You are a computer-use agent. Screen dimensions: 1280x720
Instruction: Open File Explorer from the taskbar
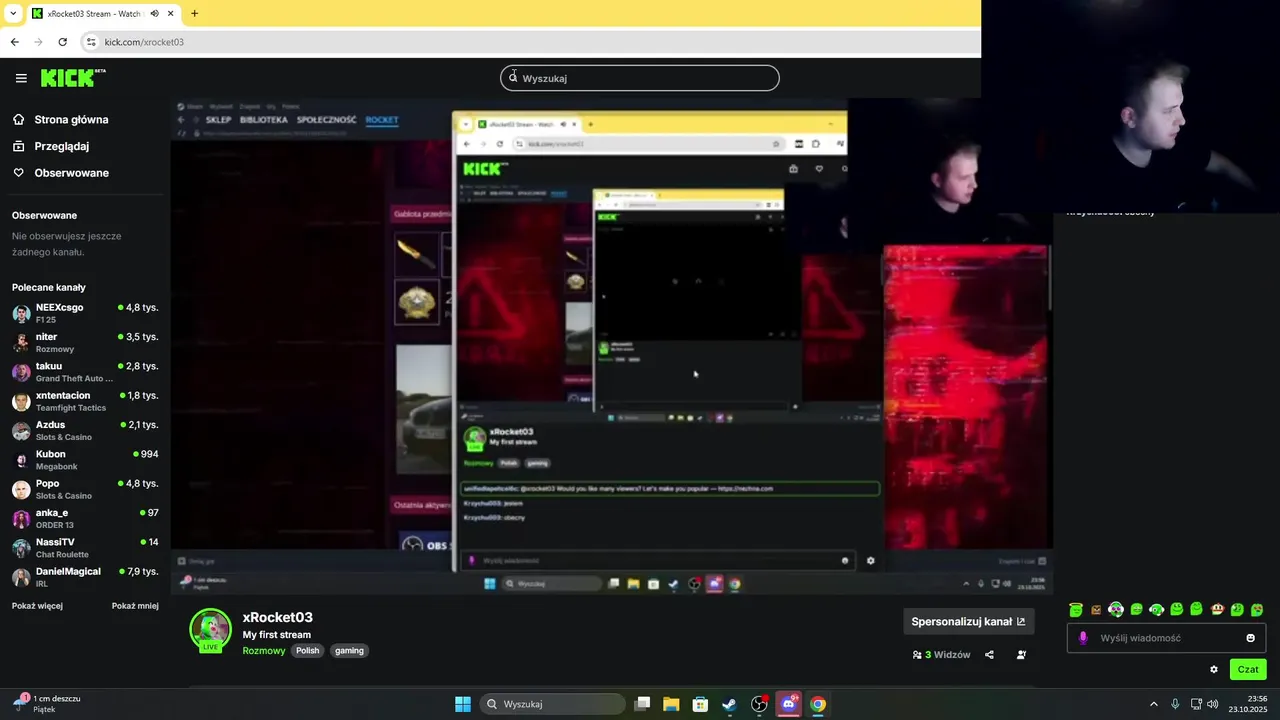[671, 704]
